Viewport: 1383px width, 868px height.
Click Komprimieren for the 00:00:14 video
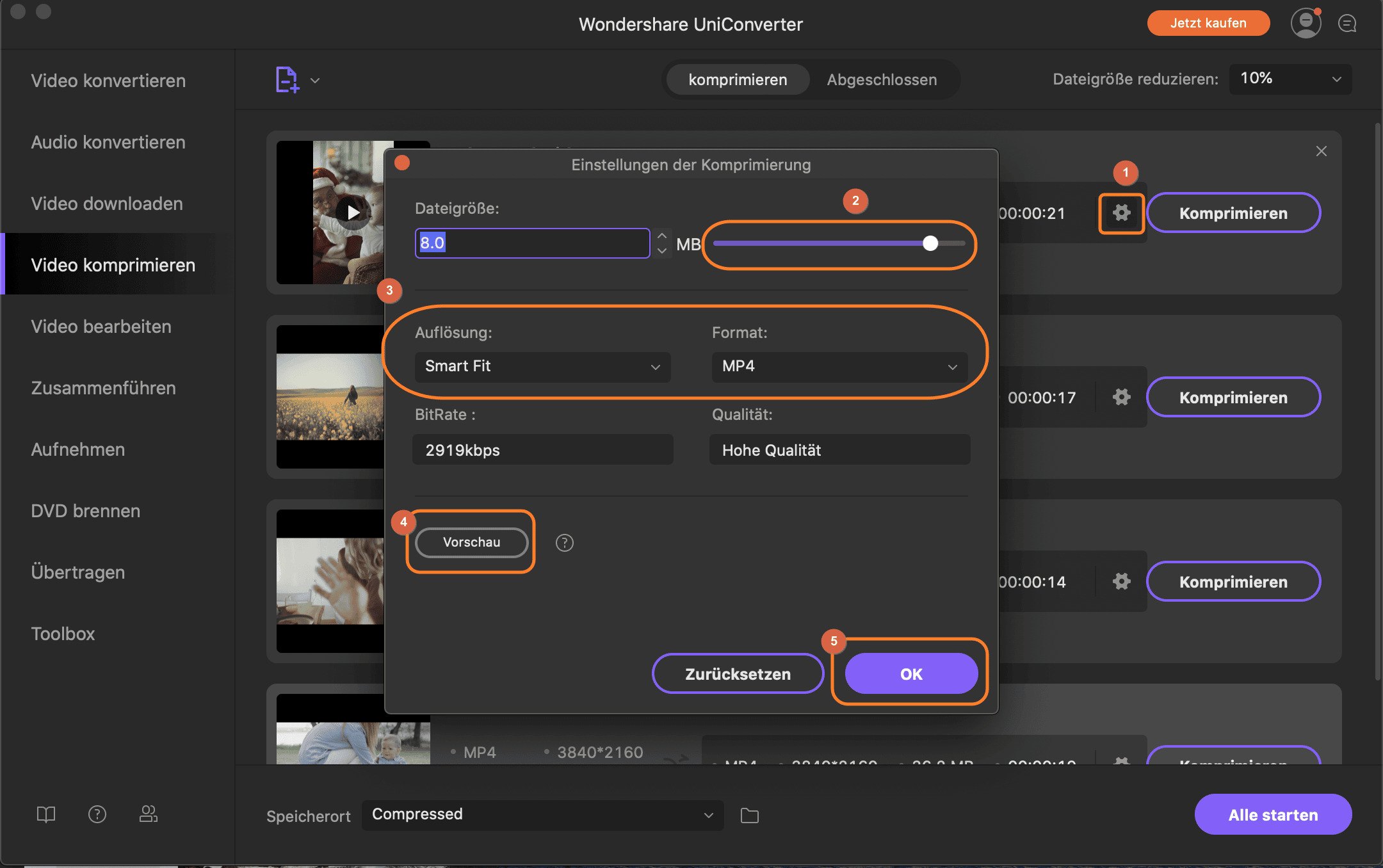[1233, 581]
